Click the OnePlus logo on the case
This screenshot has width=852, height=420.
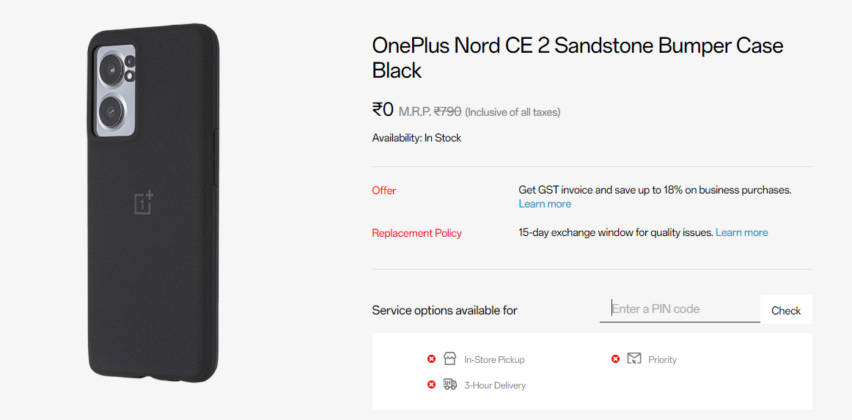click(144, 201)
